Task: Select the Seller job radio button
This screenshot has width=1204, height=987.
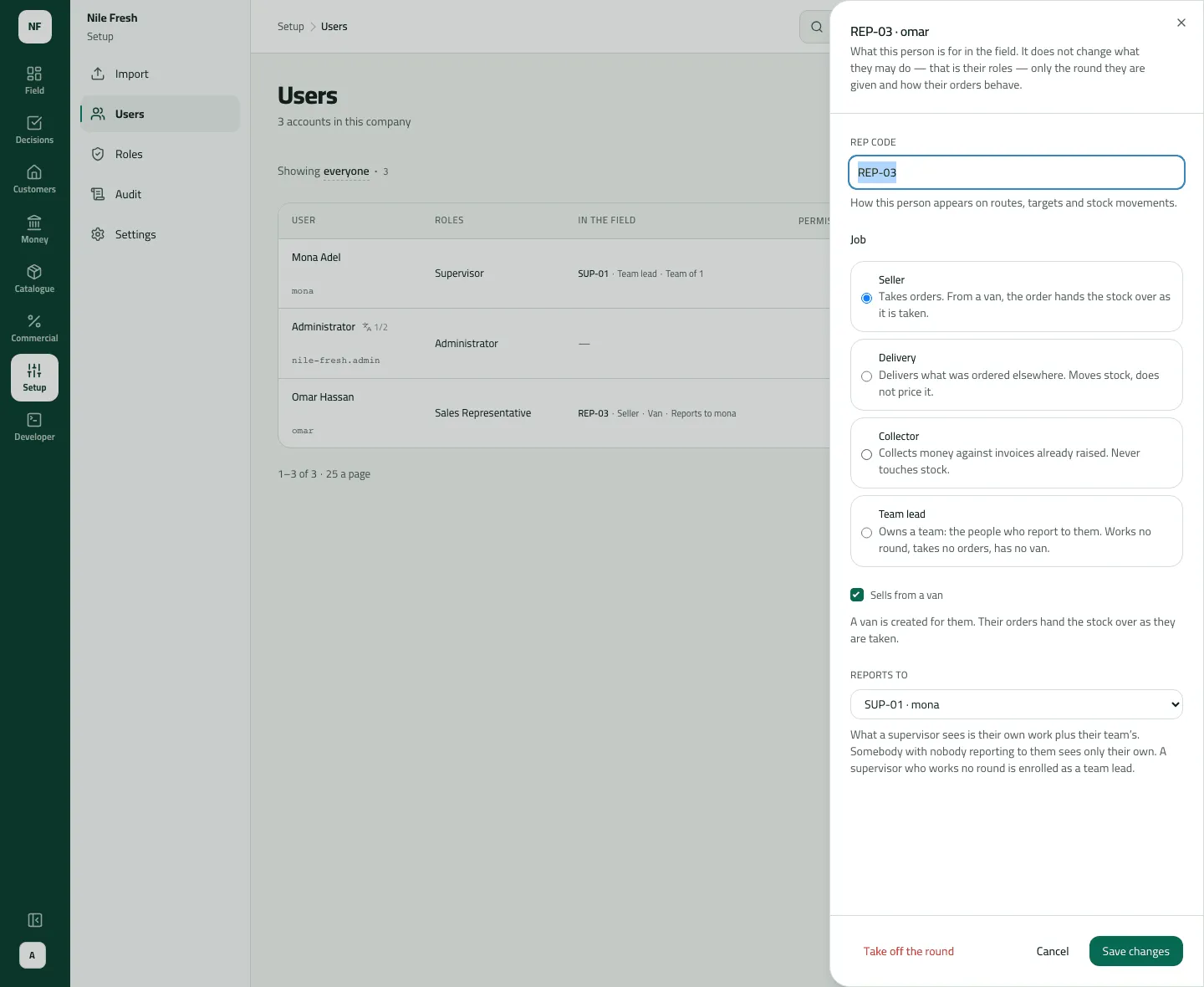Action: click(866, 298)
